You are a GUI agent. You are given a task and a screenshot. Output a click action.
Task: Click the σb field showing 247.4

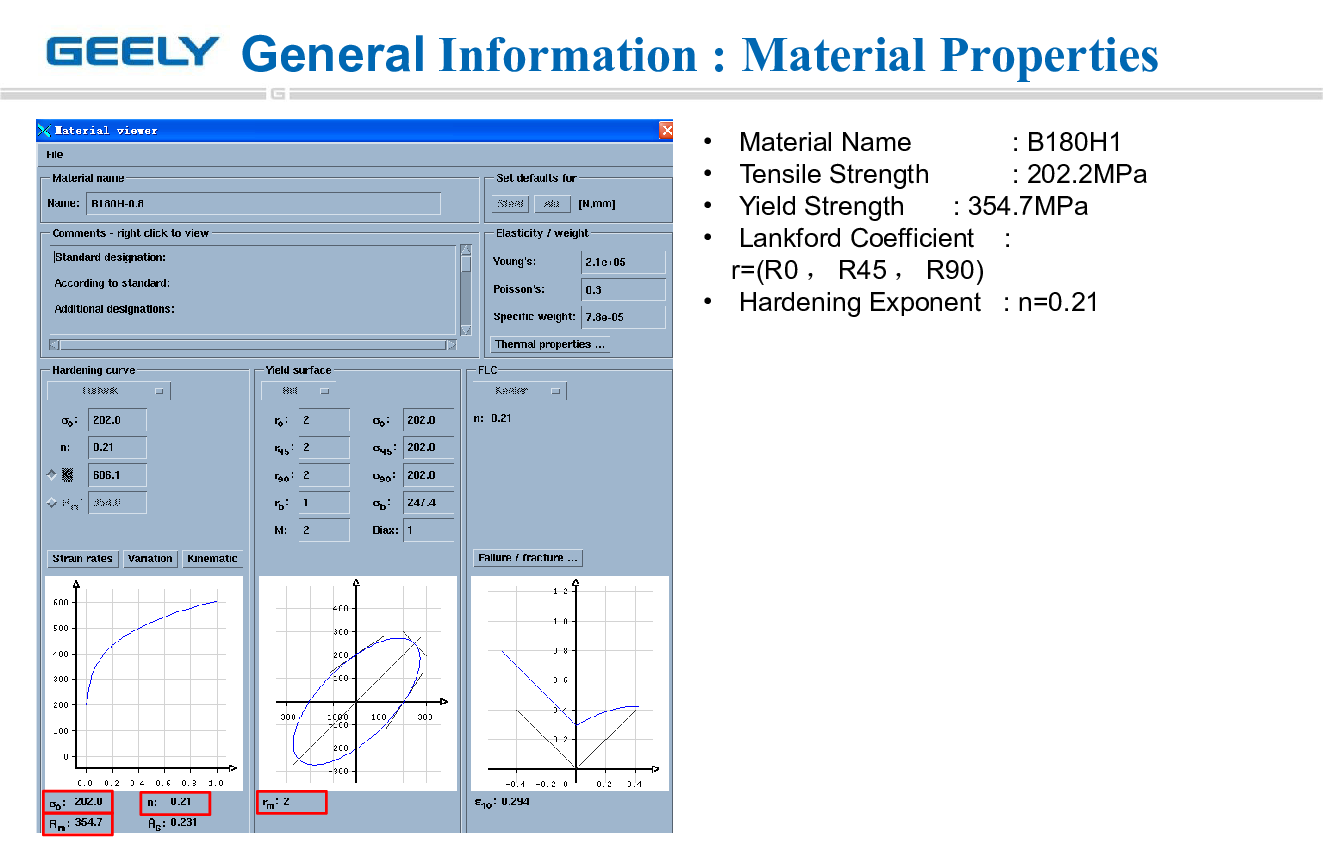428,503
